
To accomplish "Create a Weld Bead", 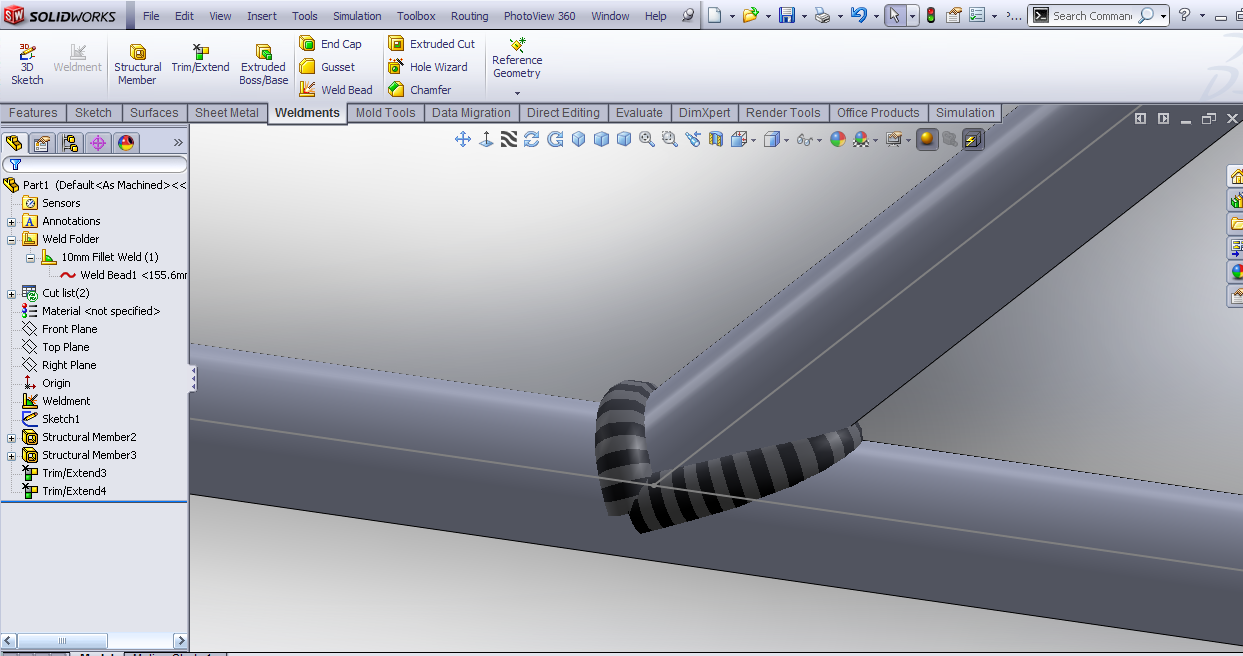I will click(x=336, y=90).
